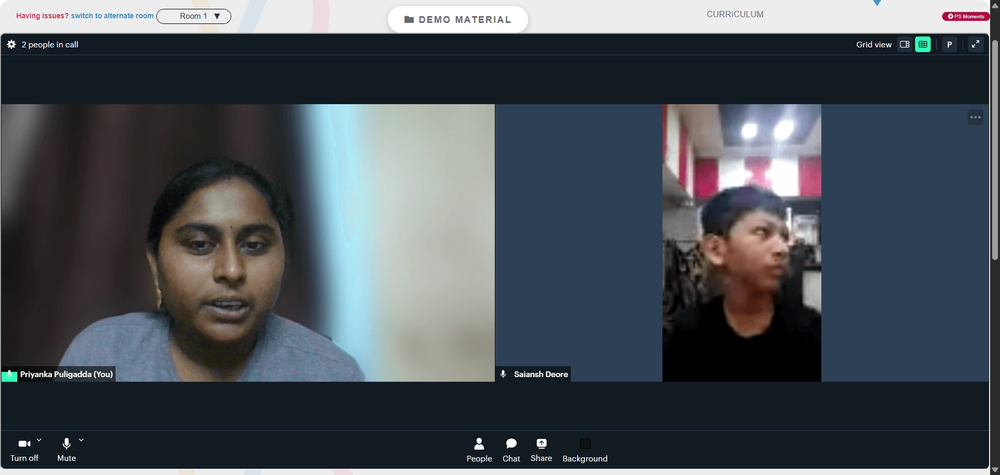Click the '2 people in call' text
The height and width of the screenshot is (475, 1000).
50,45
